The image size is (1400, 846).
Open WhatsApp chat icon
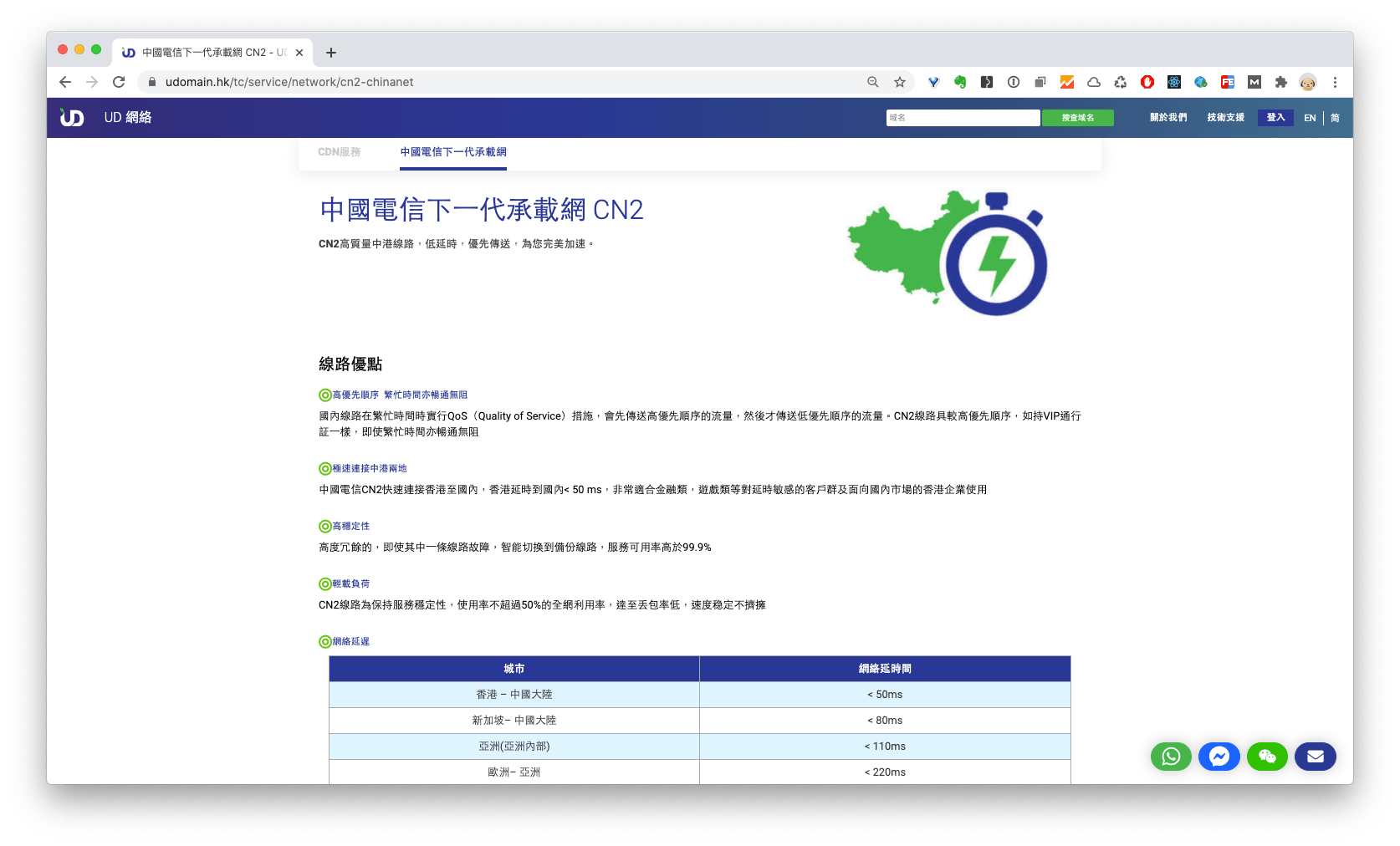point(1171,757)
